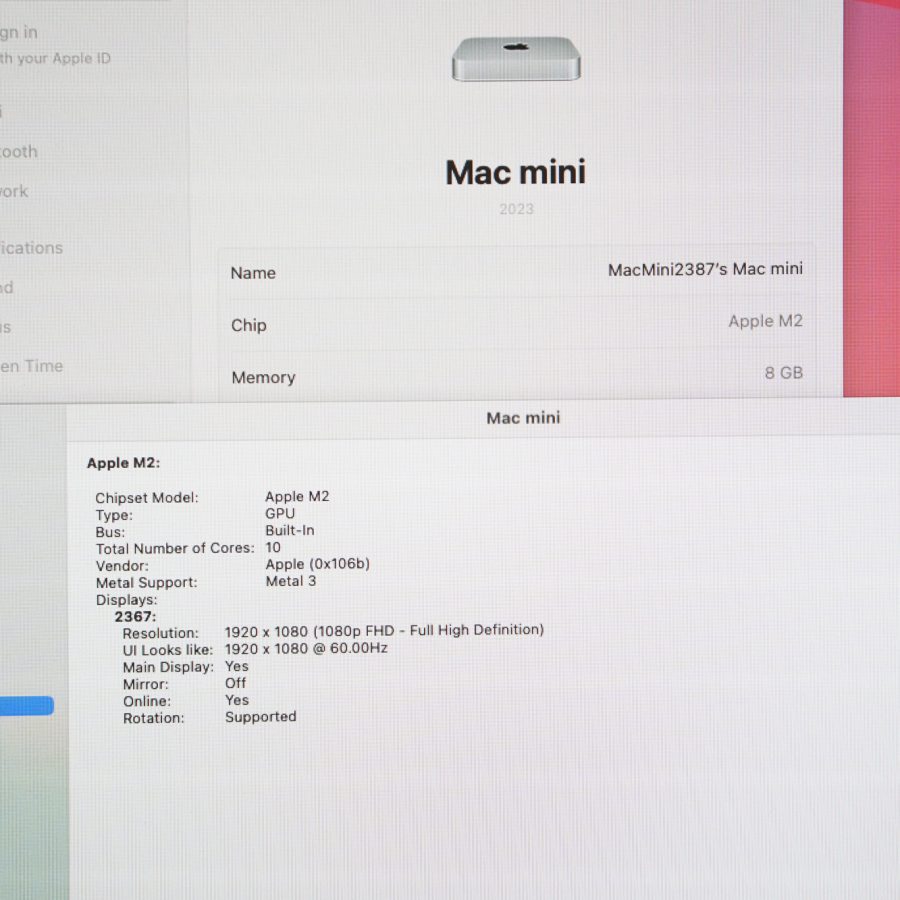Select the Yes value for Online

pyautogui.click(x=236, y=700)
